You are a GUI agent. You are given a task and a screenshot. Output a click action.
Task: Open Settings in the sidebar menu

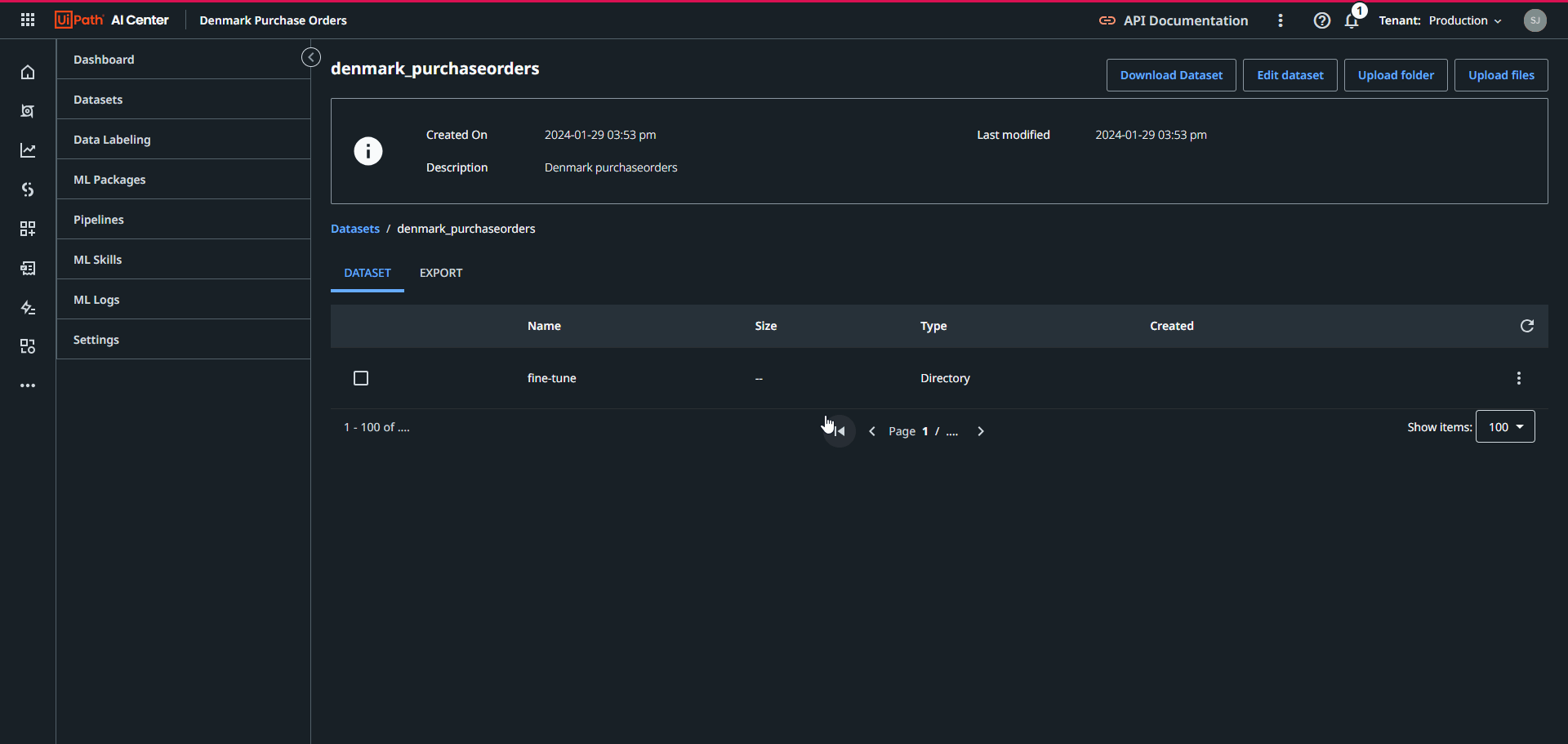[x=96, y=339]
